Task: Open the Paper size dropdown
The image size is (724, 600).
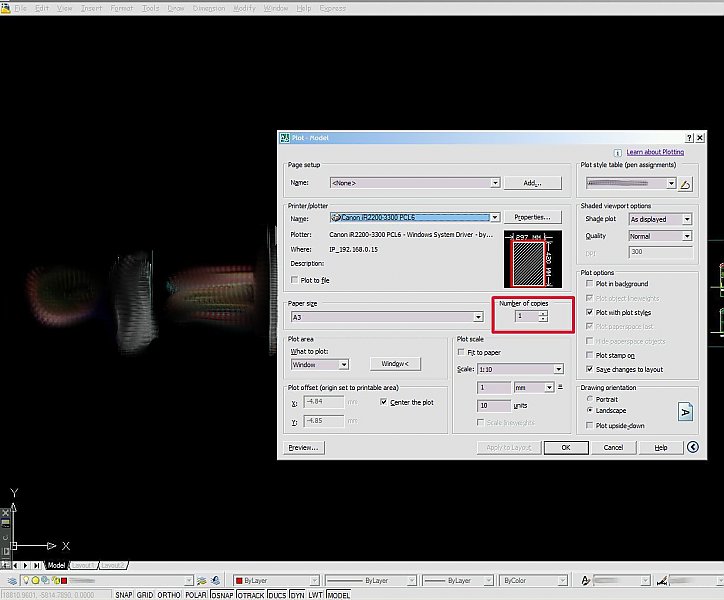Action: tap(478, 317)
